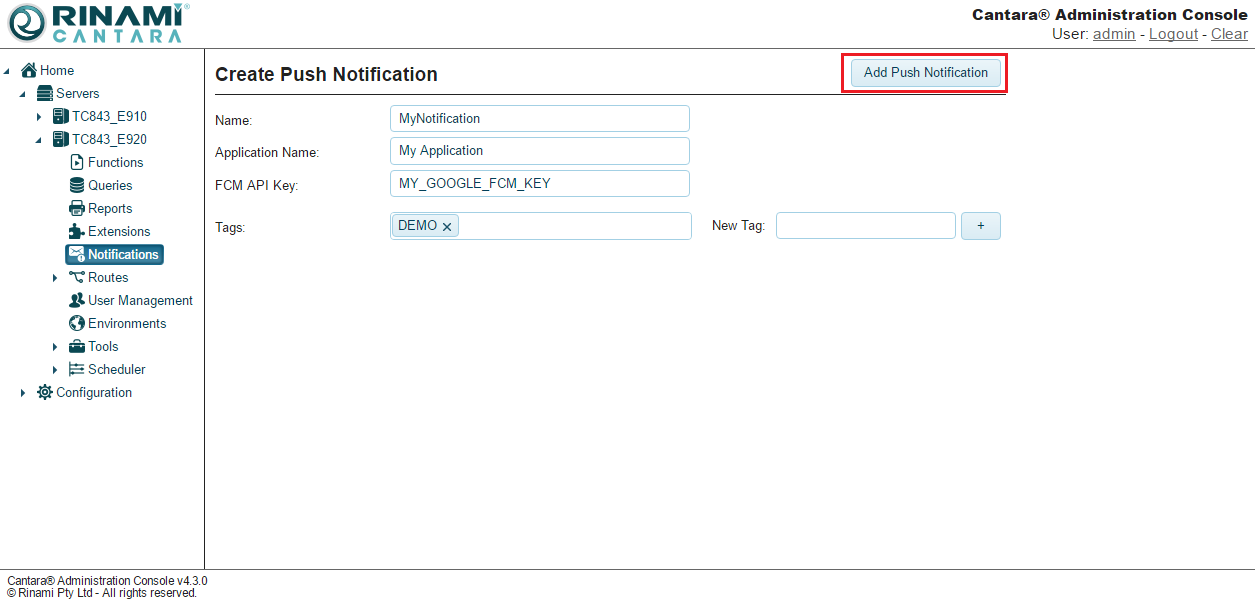Click the Extensions puzzle-piece icon

point(77,231)
